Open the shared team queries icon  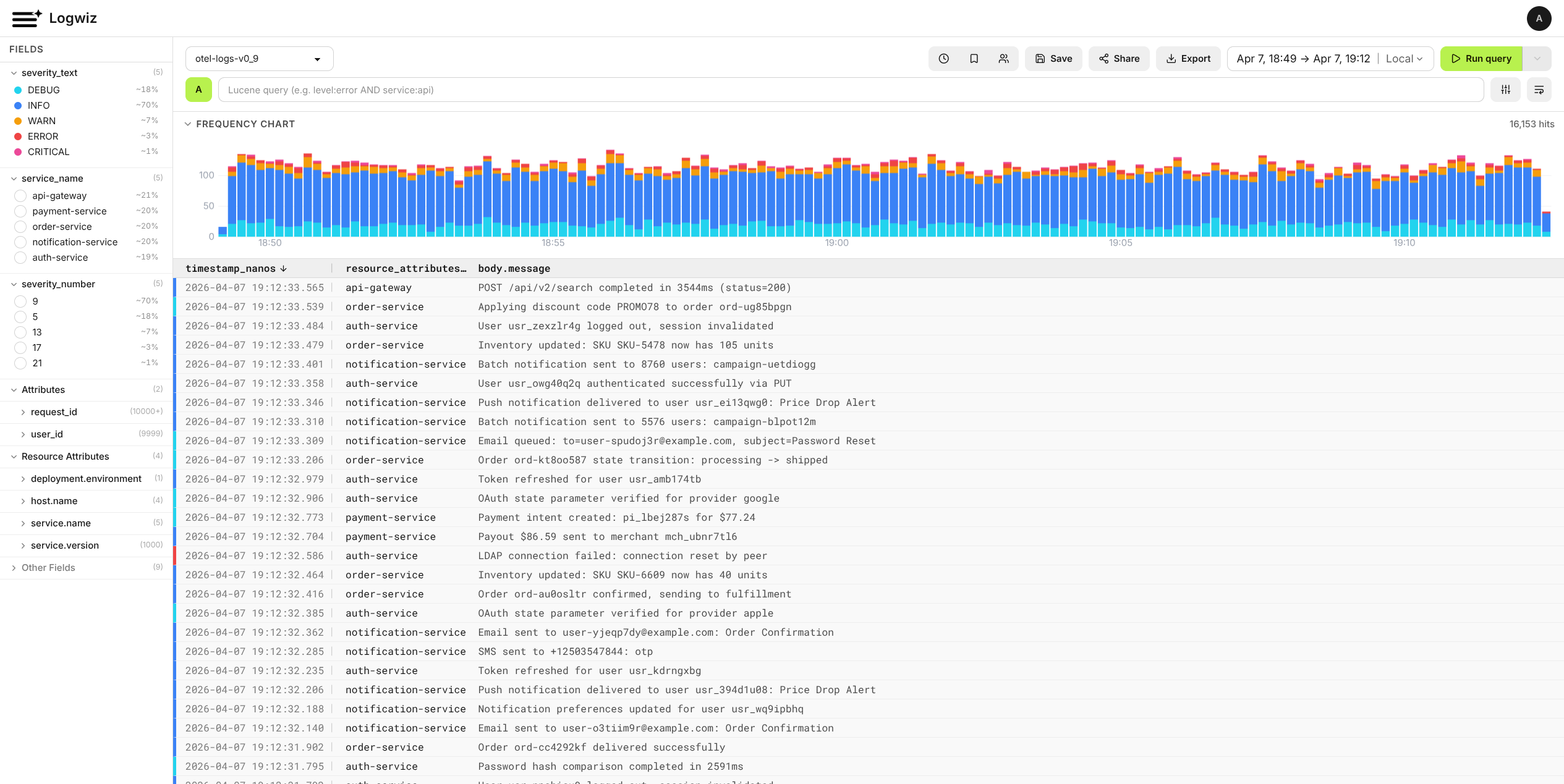click(x=1004, y=58)
